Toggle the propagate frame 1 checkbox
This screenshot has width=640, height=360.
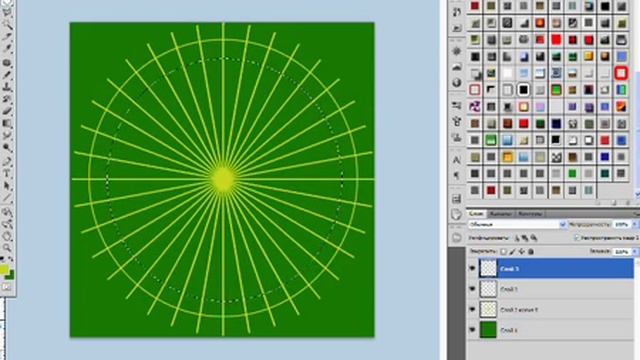[x=576, y=238]
